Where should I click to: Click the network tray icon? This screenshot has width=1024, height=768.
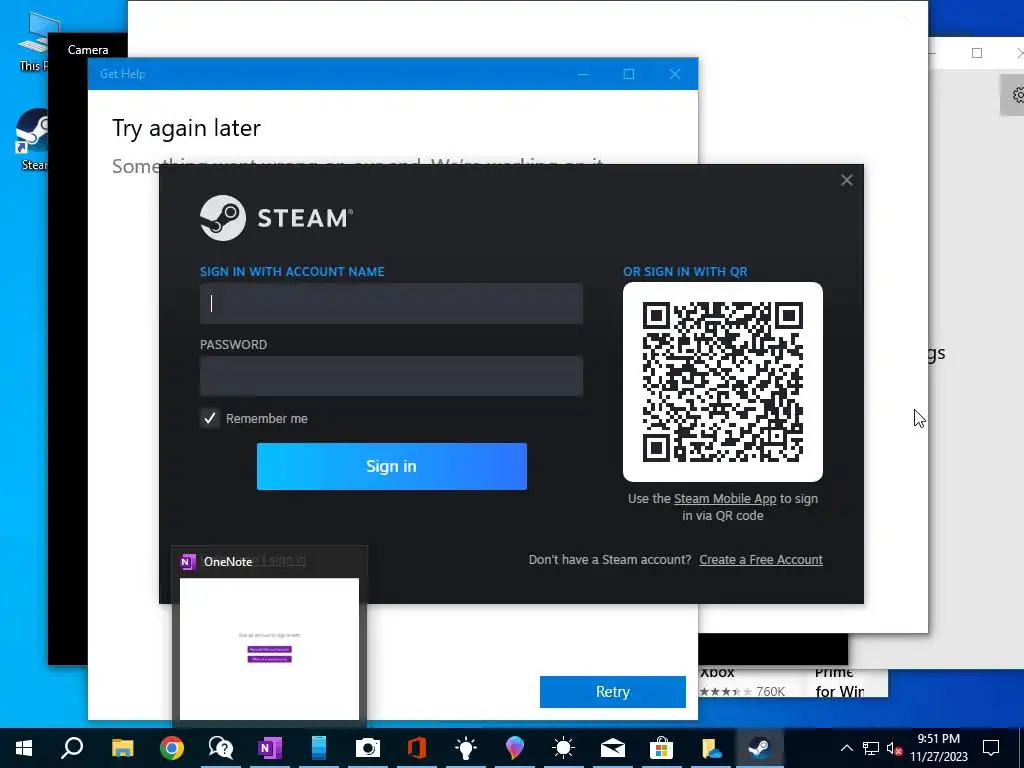pos(871,748)
